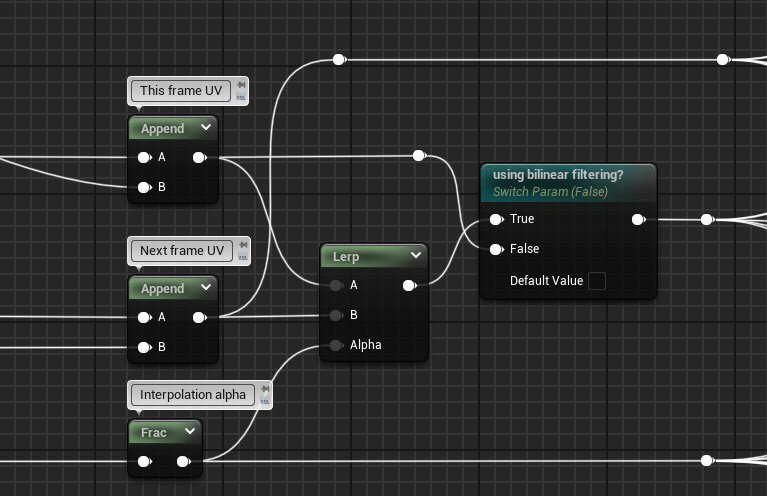Select the bottom right reroute node on Frac wire
Viewport: 767px width, 496px height.
coord(706,460)
